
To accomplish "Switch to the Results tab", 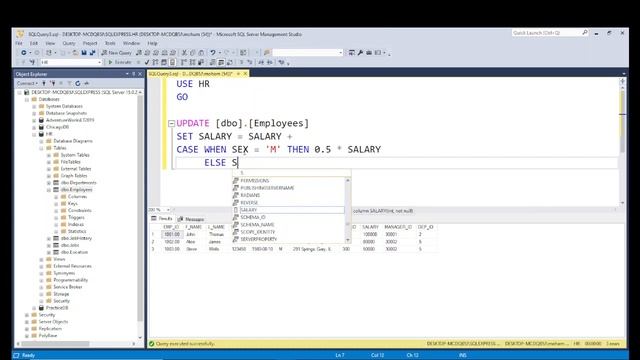I will pos(162,219).
